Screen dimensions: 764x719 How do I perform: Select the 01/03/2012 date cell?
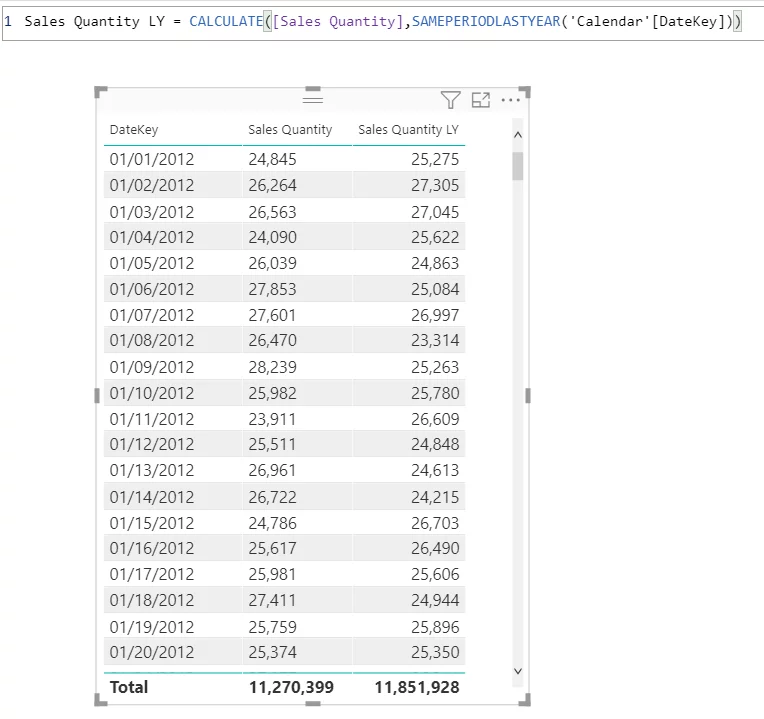(152, 212)
